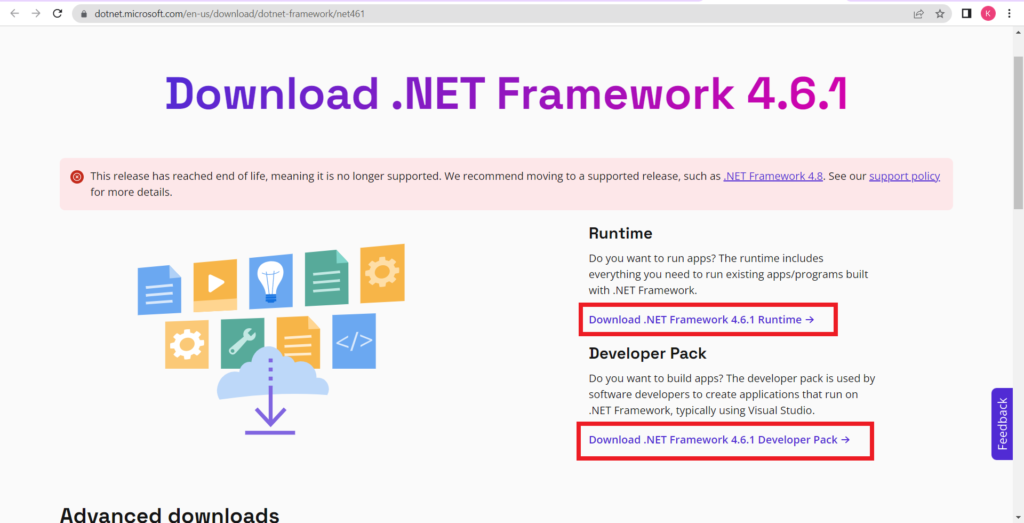
Task: Click the browser back arrow
Action: [x=14, y=13]
